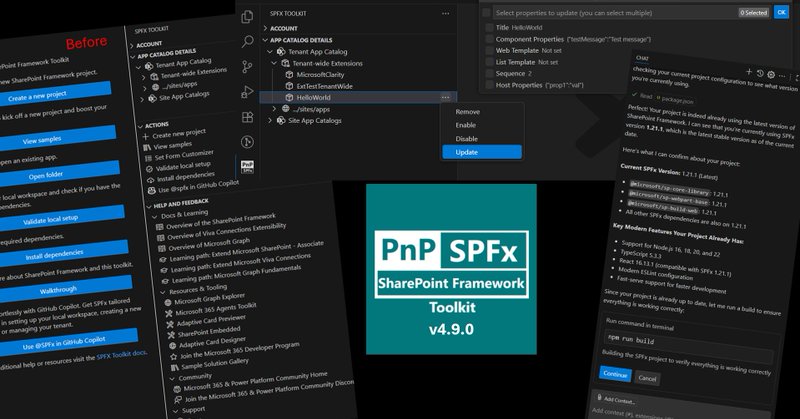Open the Adaptive Card Previewer entry

click(x=211, y=320)
